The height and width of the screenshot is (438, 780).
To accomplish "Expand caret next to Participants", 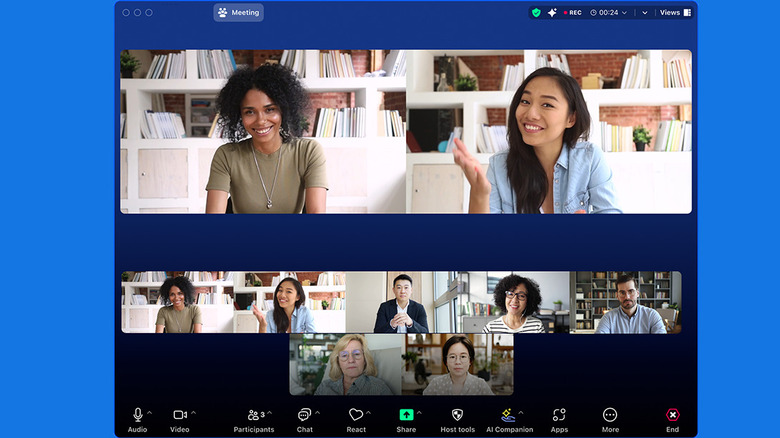I will (270, 413).
